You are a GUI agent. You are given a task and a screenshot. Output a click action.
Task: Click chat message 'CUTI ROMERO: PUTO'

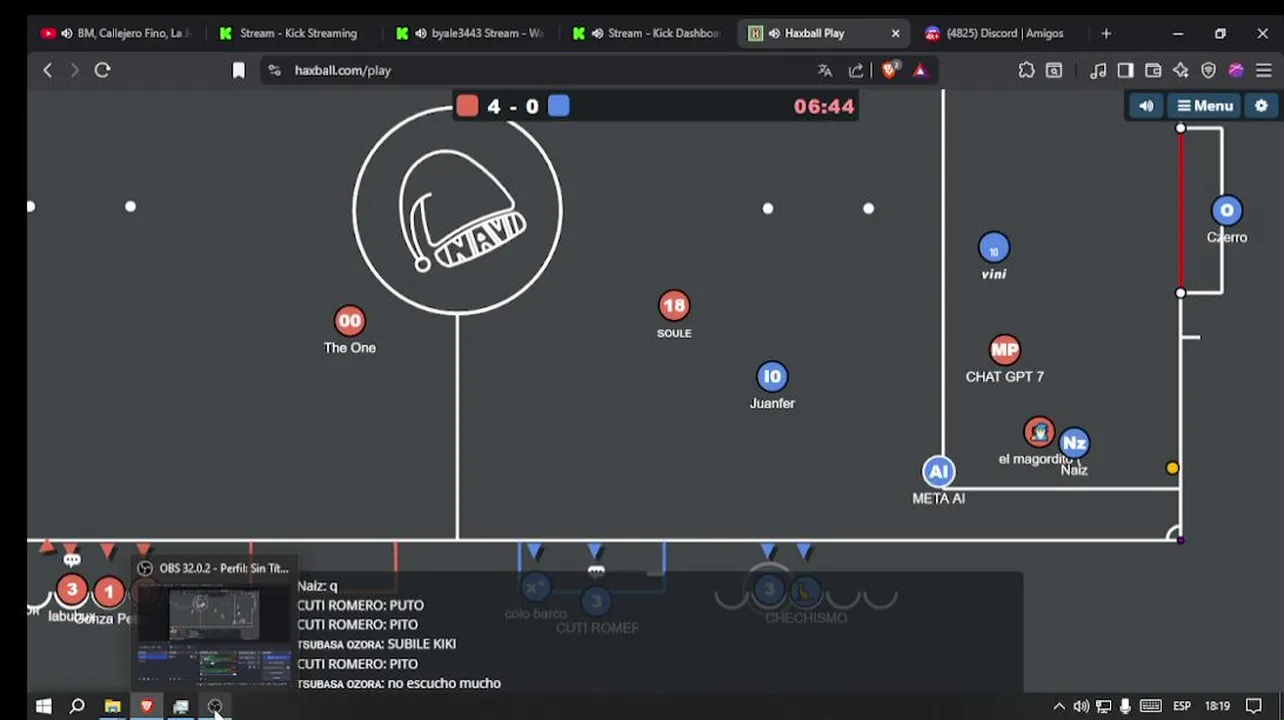tap(360, 605)
